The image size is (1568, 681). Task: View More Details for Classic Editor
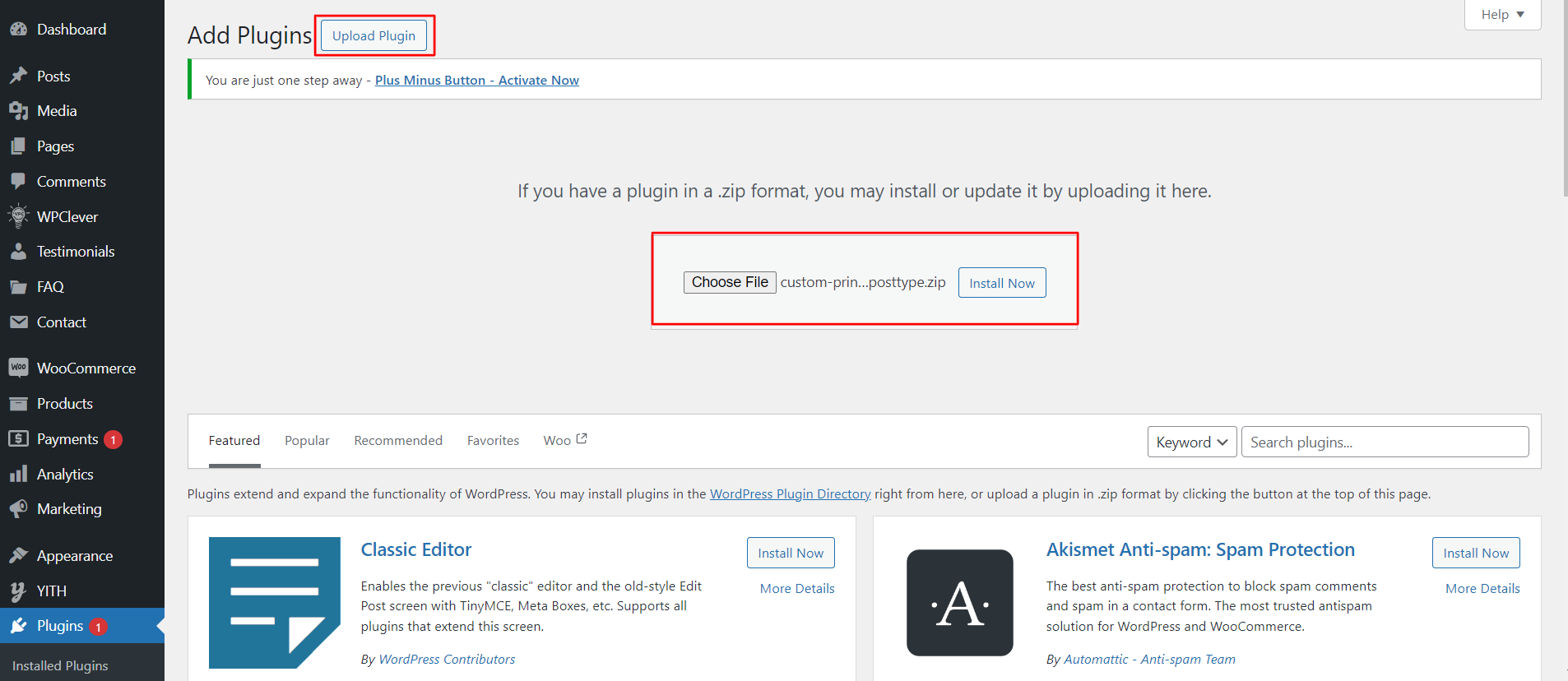(x=797, y=588)
